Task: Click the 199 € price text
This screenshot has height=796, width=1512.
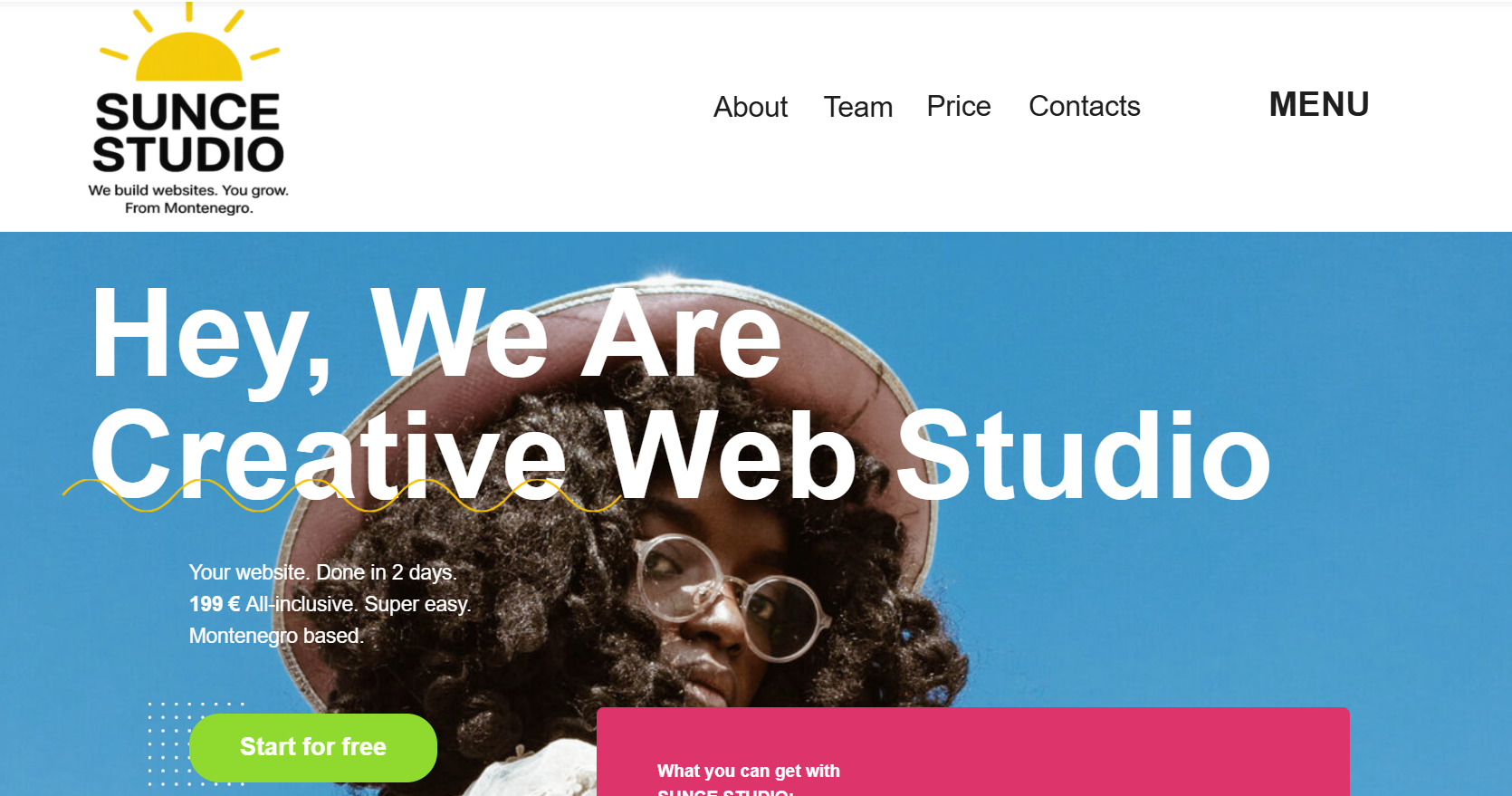Action: pyautogui.click(x=215, y=604)
